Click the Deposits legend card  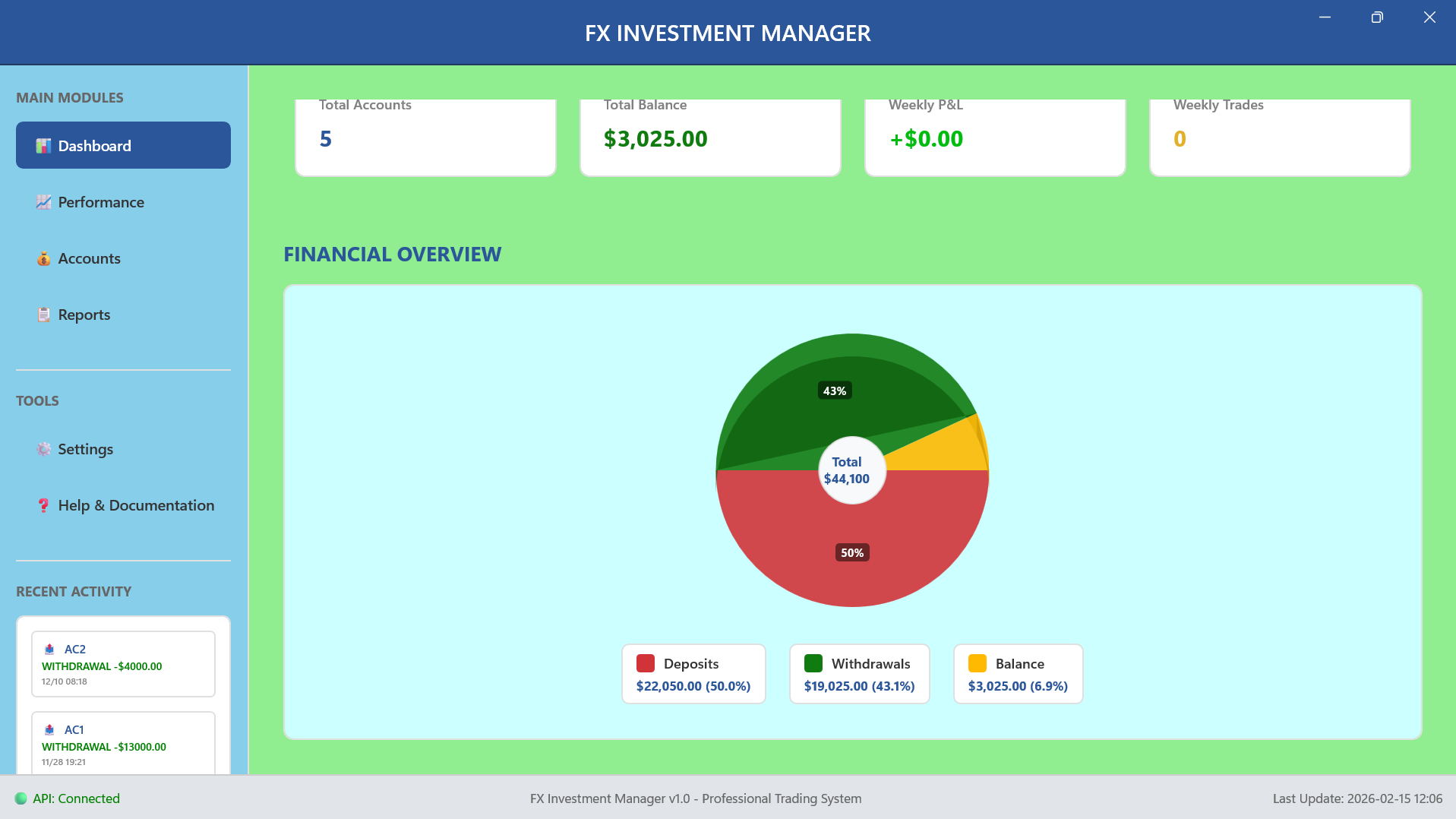(x=693, y=673)
